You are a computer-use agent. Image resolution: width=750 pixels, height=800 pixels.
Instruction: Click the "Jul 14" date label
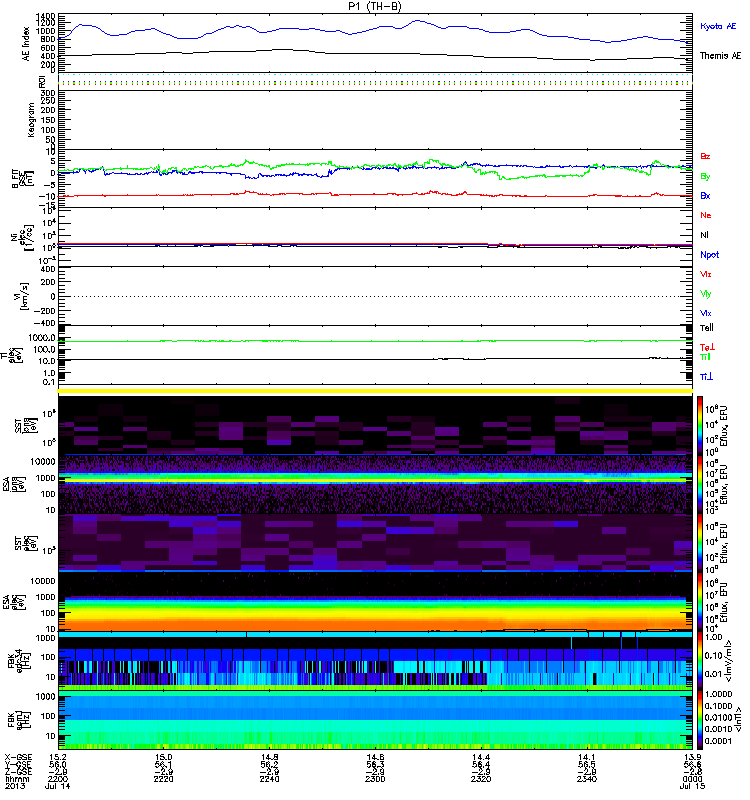[x=57, y=786]
